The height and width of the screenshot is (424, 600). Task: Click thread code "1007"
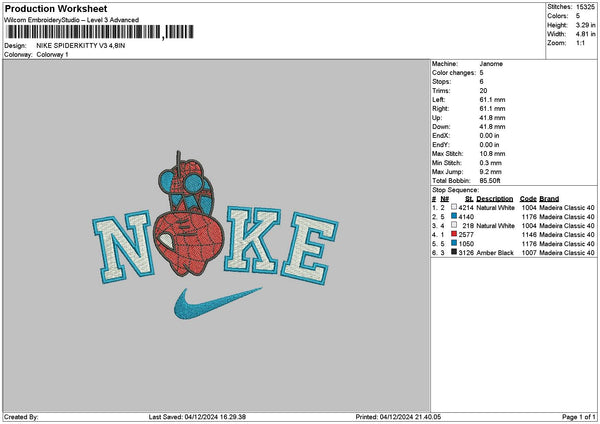coord(529,253)
